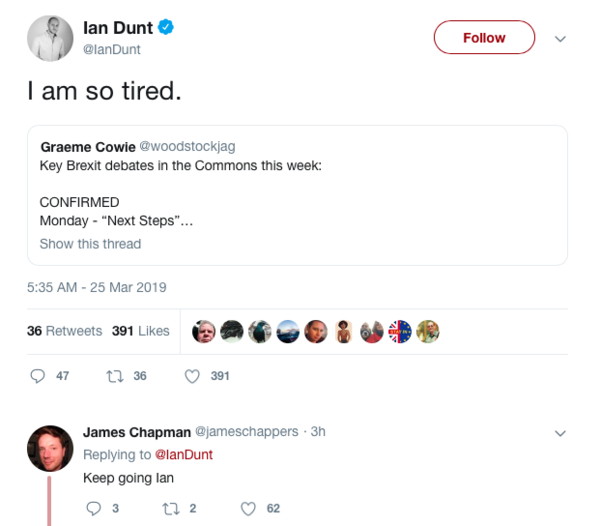Reply to James Chapman's comment
This screenshot has height=526, width=600.
click(x=94, y=508)
